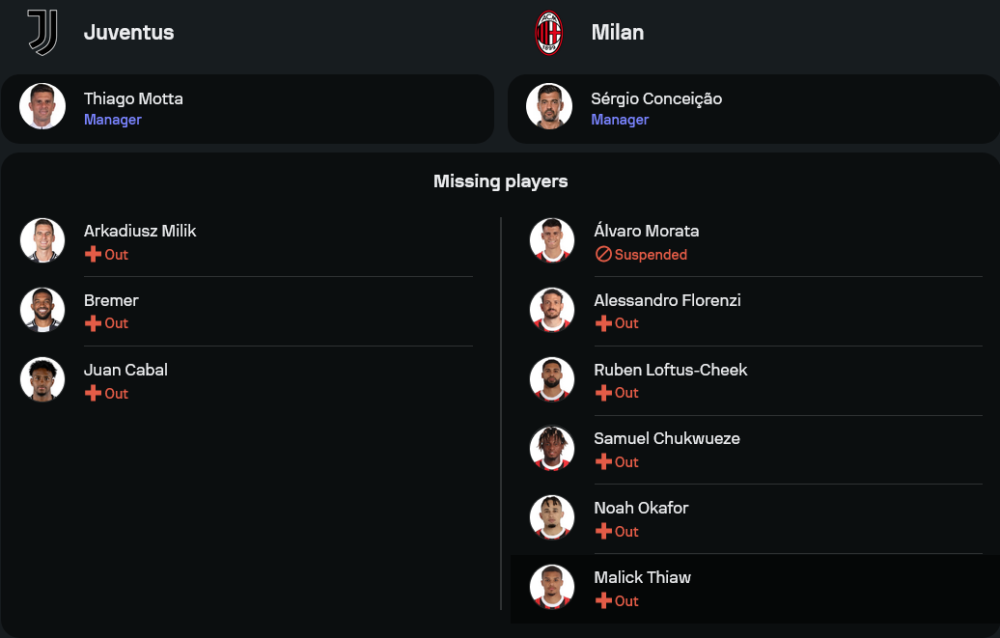Open the Juventus team name link
The height and width of the screenshot is (638, 1000).
(128, 32)
